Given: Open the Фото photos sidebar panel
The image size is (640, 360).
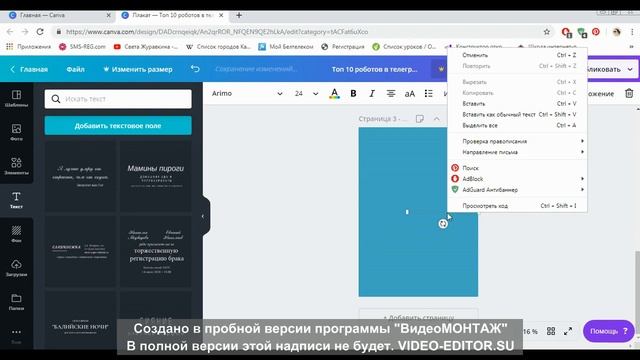Looking at the screenshot, I should tap(16, 133).
